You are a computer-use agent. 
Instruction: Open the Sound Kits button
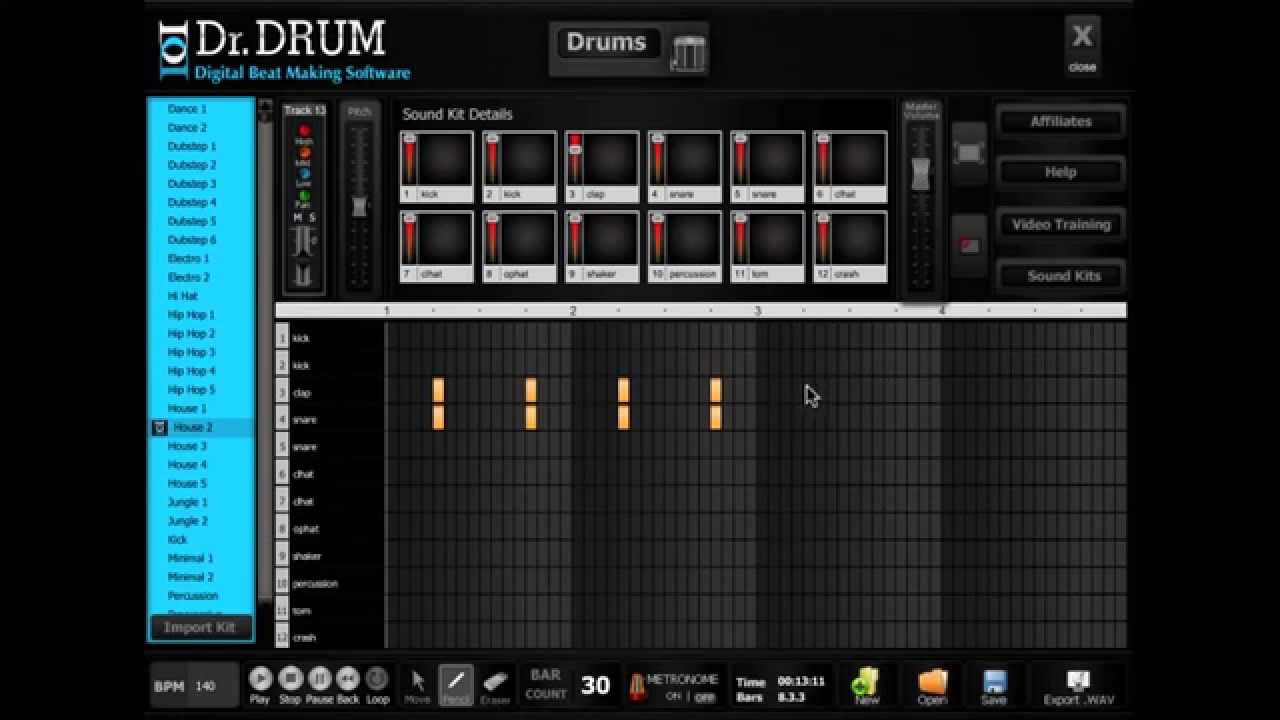[x=1061, y=276]
